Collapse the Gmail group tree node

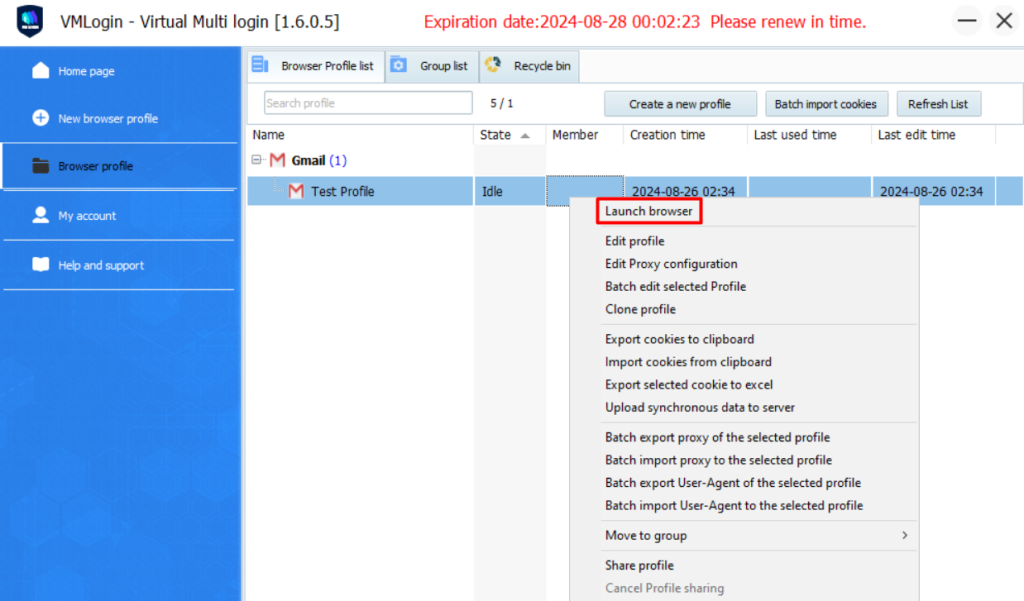257,159
